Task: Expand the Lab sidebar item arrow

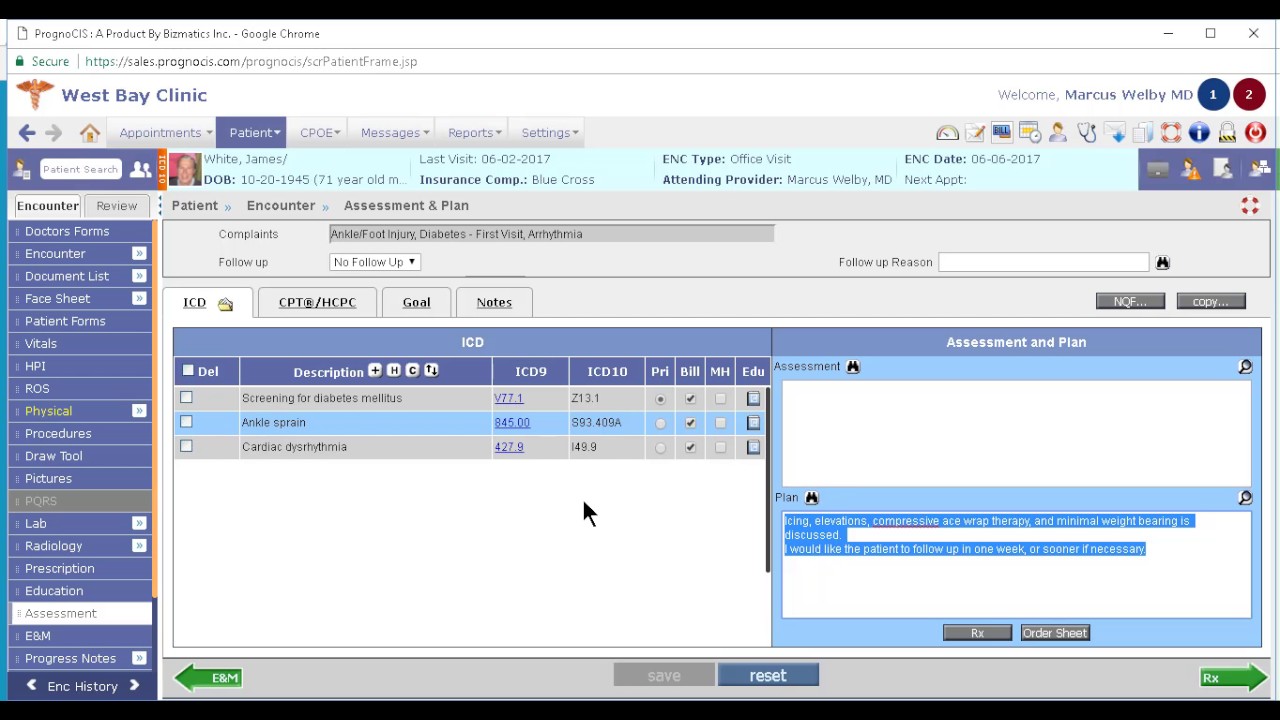Action: 139,524
